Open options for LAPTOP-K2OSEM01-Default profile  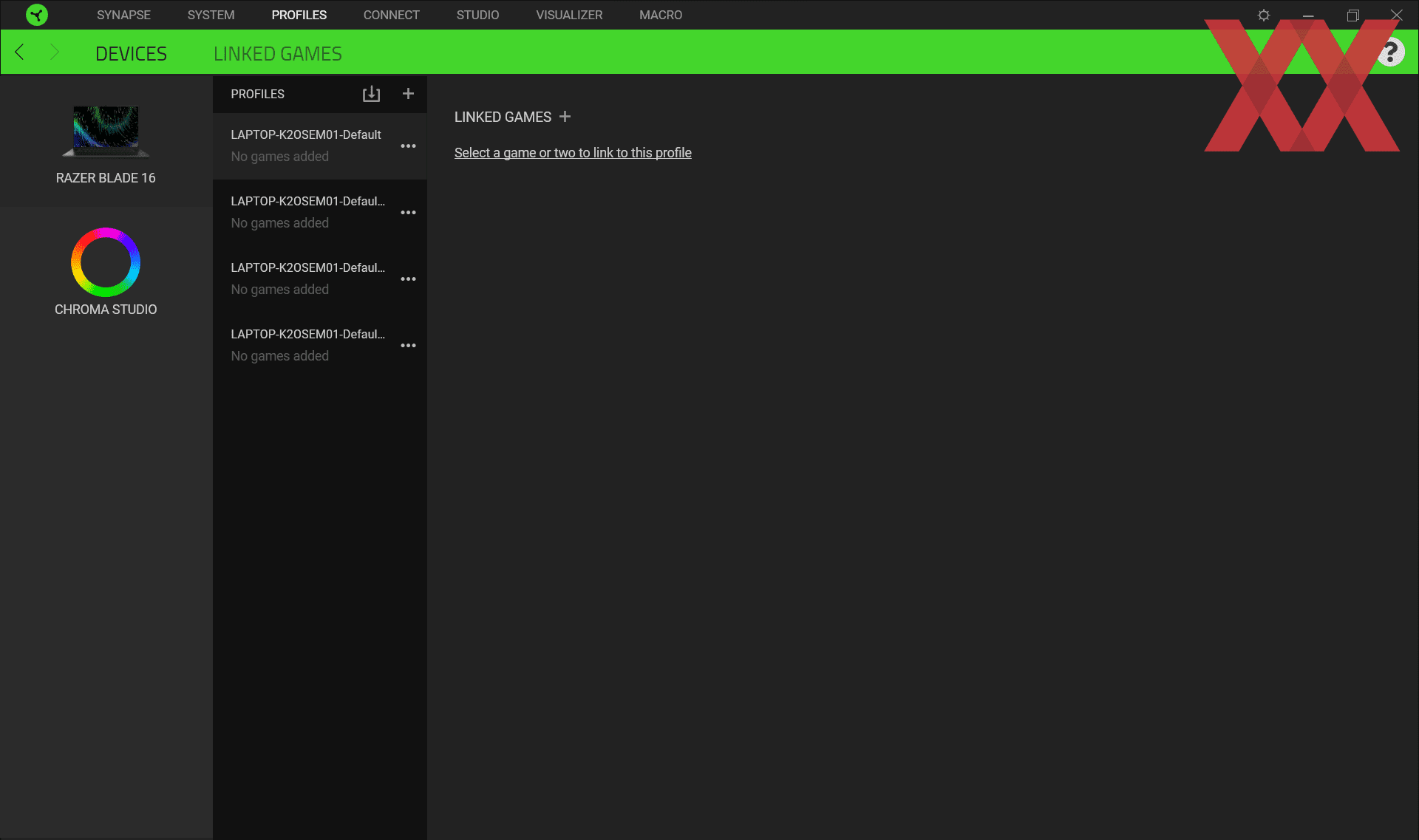coord(408,146)
